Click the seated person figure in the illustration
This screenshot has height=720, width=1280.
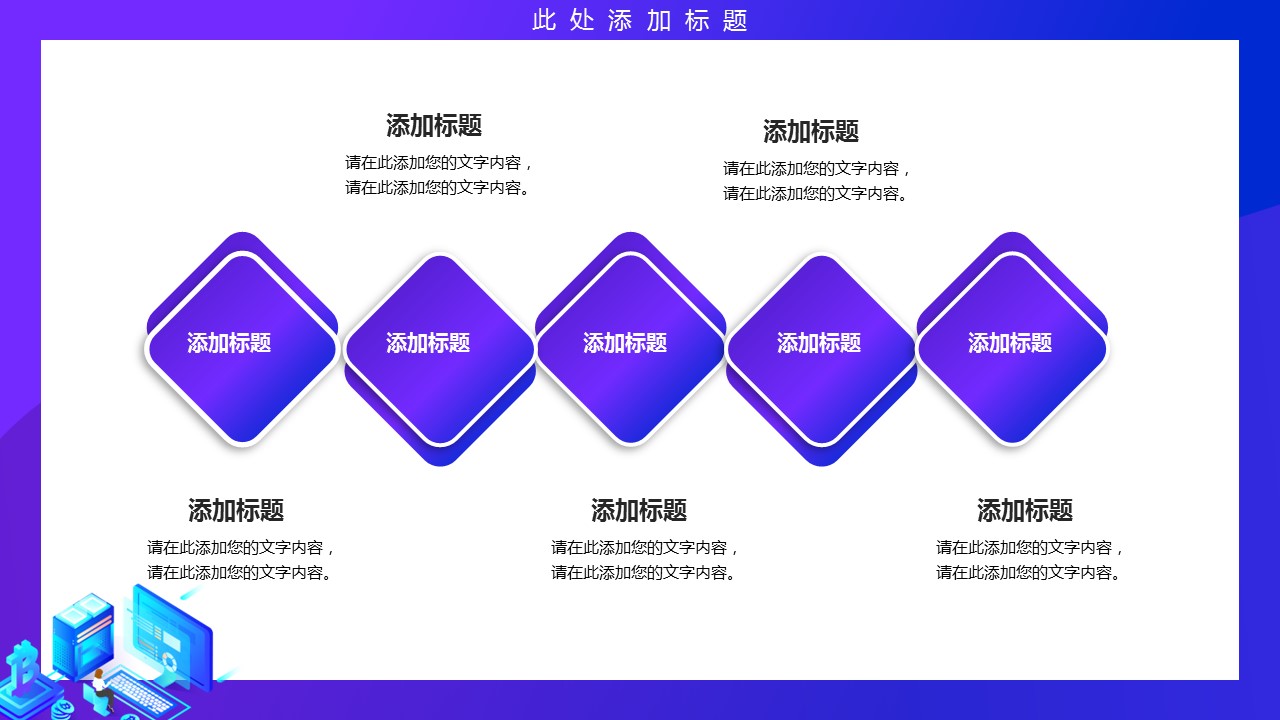[100, 688]
